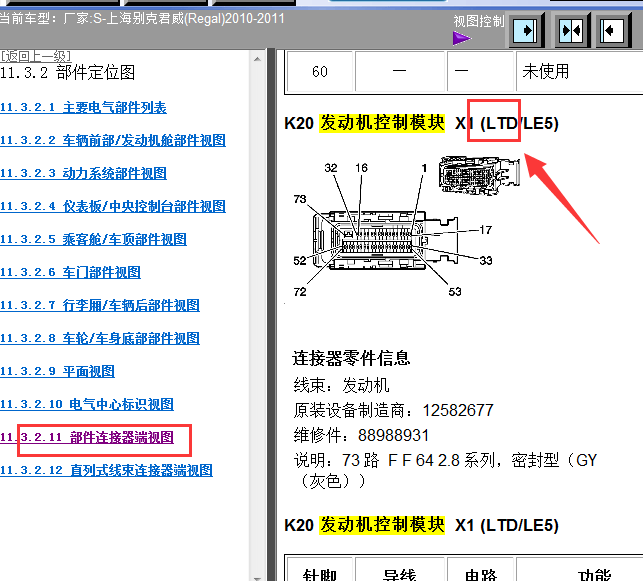Open 11.3.2.6 车门部件视图
This screenshot has height=581, width=643.
[70, 272]
